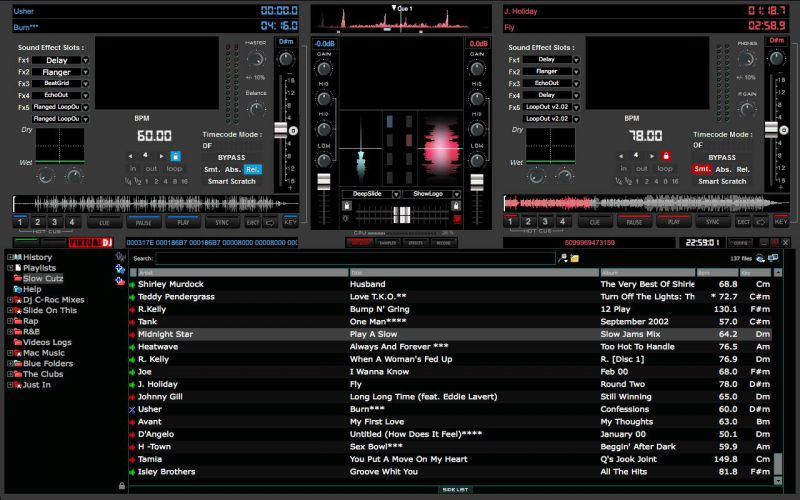The image size is (800, 500).
Task: Click the network monitors icon near file count
Action: tap(773, 258)
